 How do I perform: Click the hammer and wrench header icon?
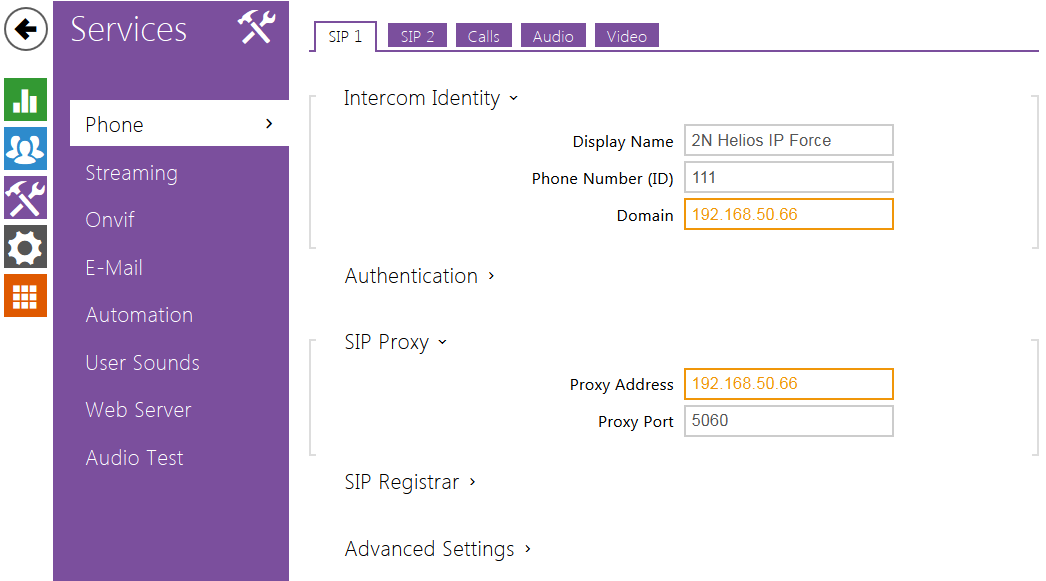(x=256, y=27)
